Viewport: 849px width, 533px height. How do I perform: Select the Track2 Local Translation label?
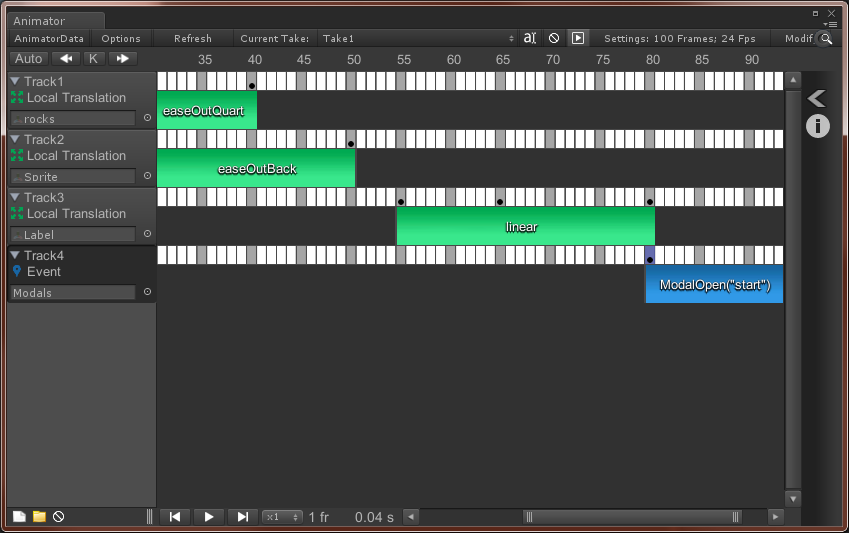pos(76,155)
